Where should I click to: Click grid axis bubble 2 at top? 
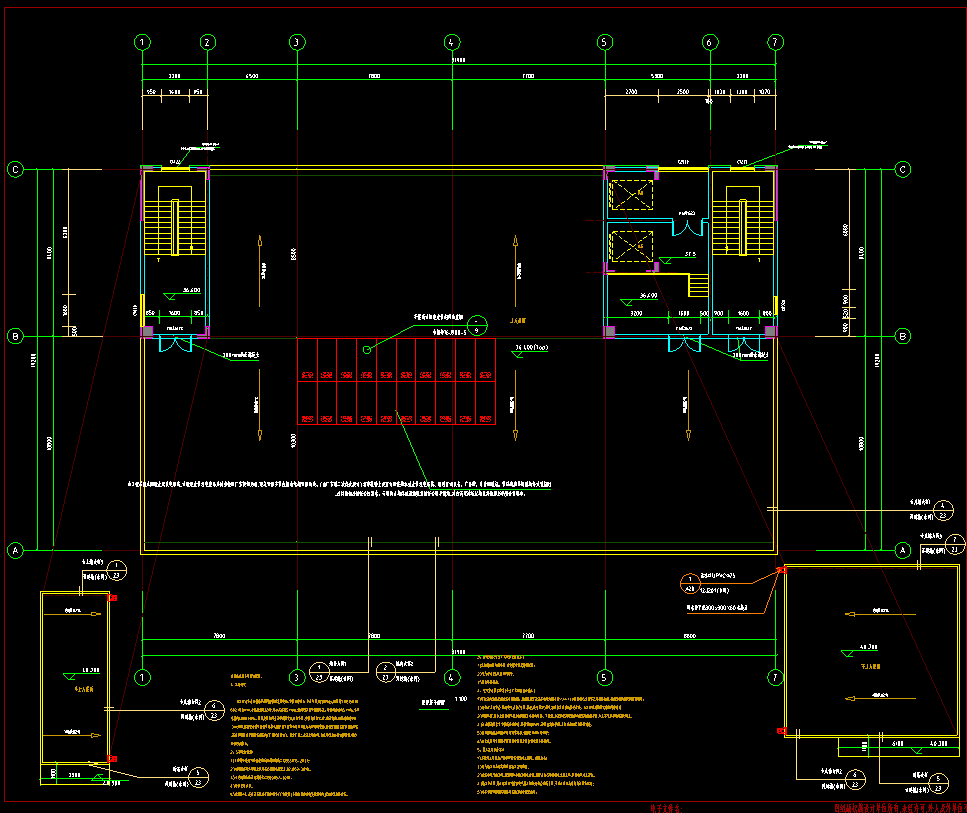click(x=207, y=42)
